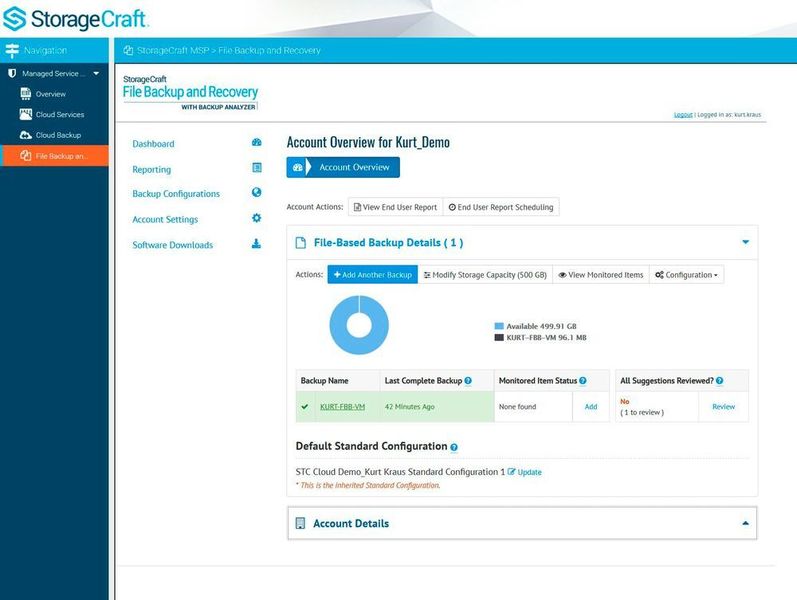Click the storage usage donut chart
Image resolution: width=797 pixels, height=600 pixels.
[359, 325]
